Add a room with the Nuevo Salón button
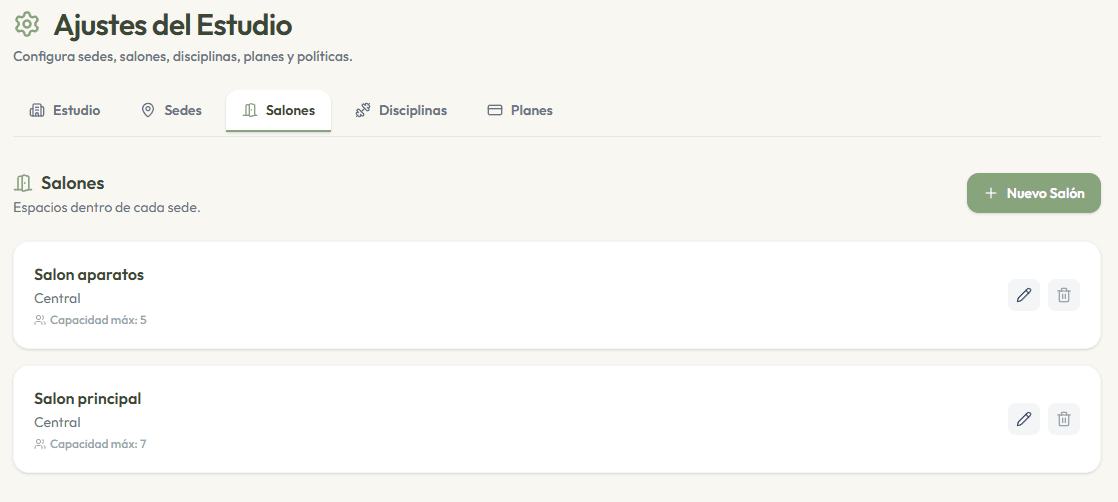The image size is (1118, 502). point(1034,193)
